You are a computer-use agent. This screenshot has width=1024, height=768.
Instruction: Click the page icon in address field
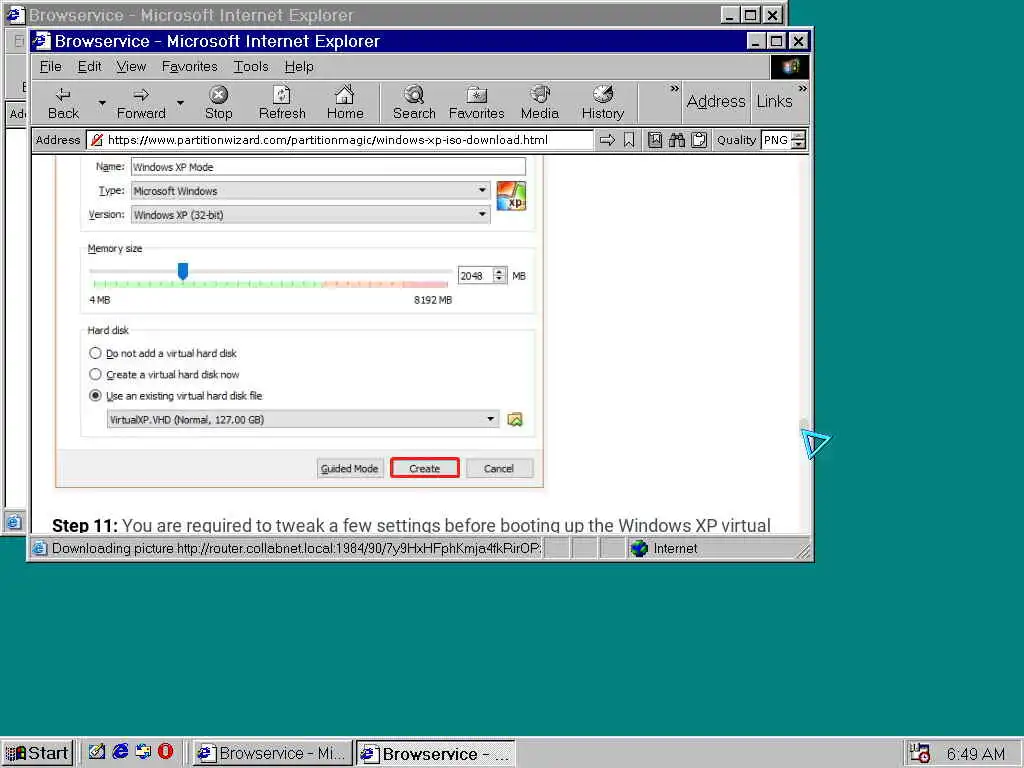click(97, 140)
